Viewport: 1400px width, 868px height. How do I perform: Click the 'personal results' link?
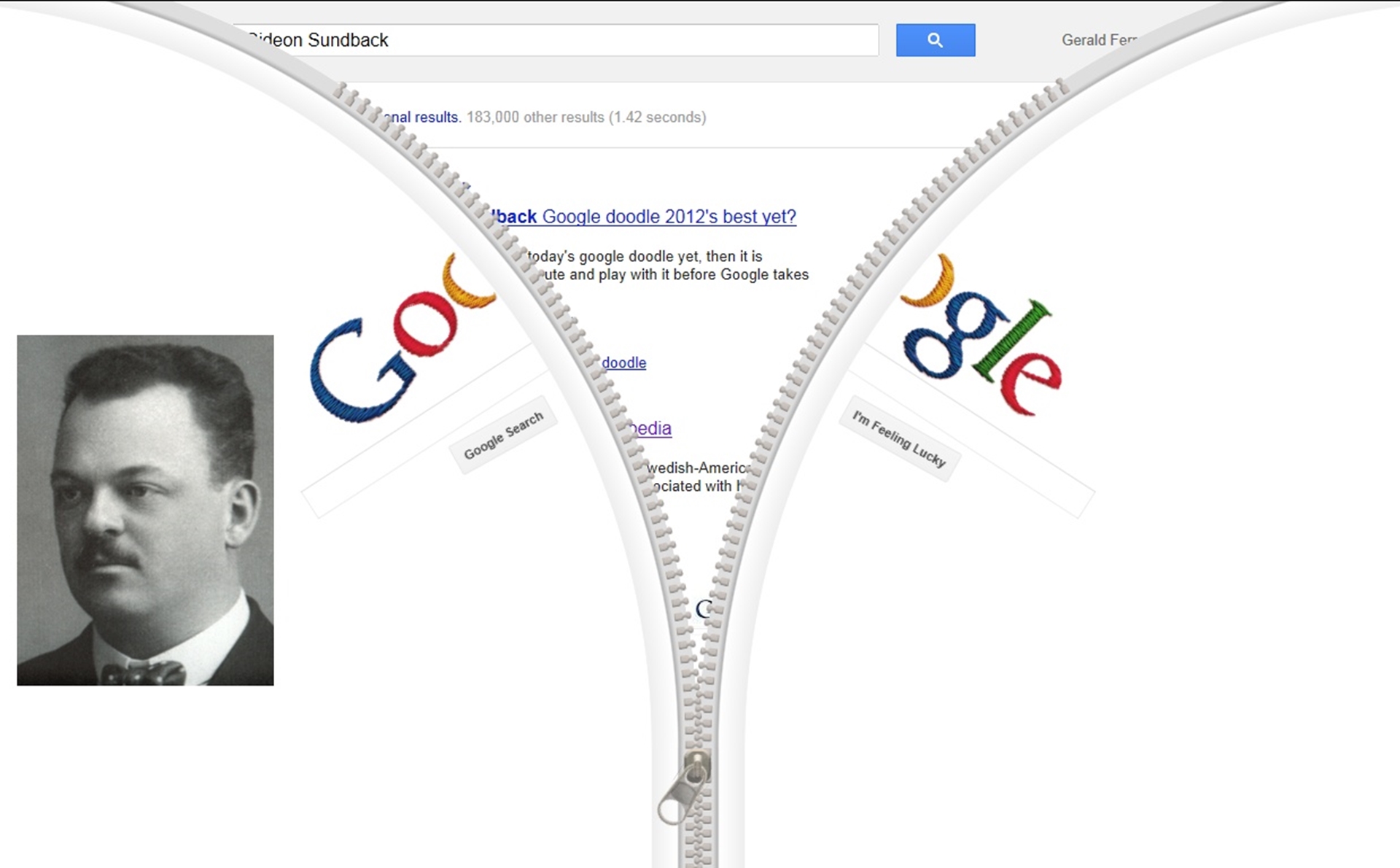click(421, 117)
